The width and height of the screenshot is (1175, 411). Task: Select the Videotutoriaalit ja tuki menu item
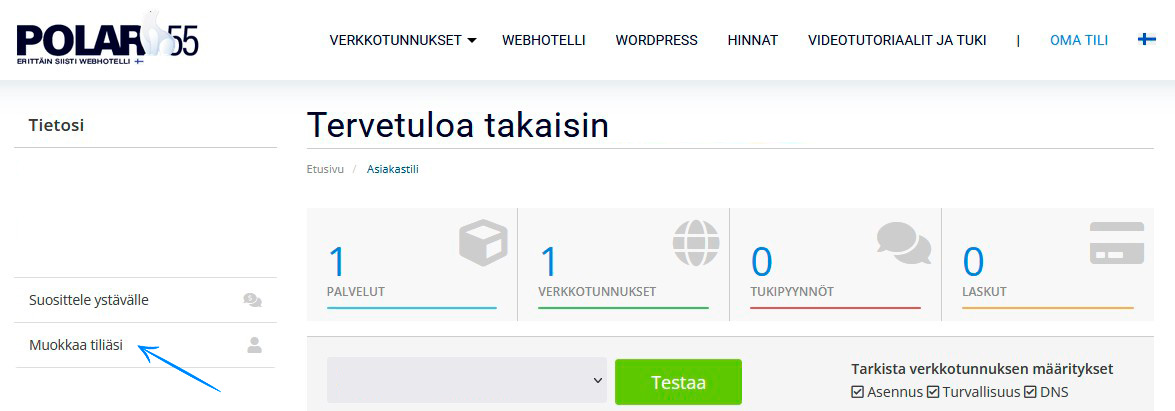tap(896, 40)
